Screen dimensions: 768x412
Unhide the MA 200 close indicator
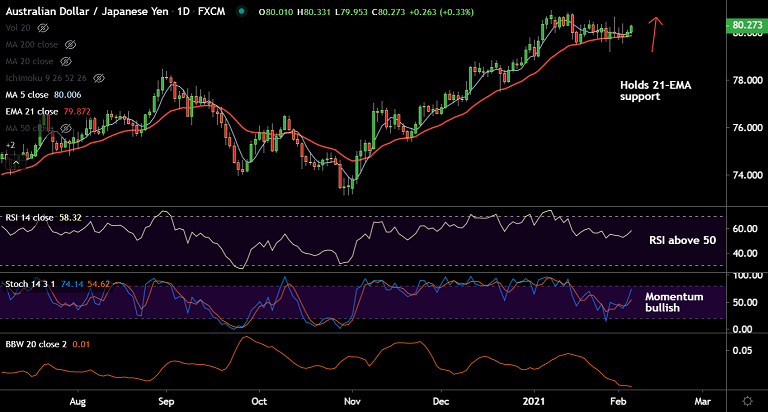71,45
